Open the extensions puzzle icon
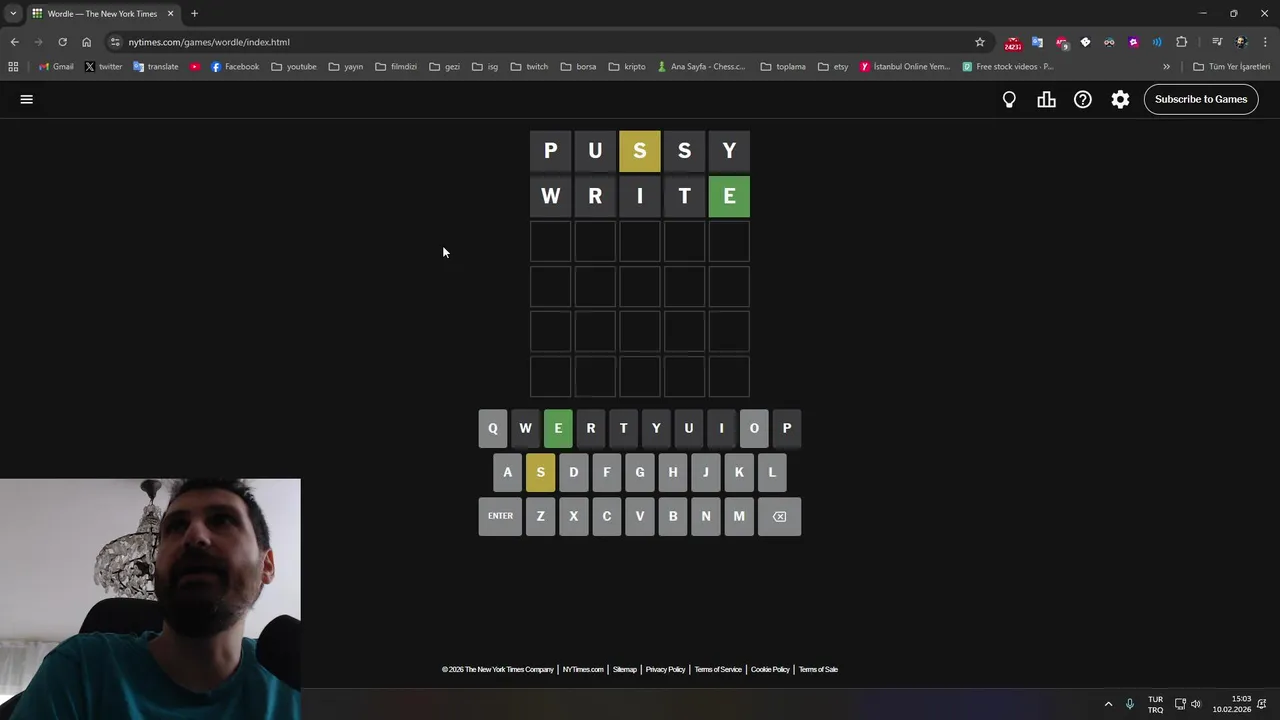The image size is (1280, 720). [x=1181, y=42]
